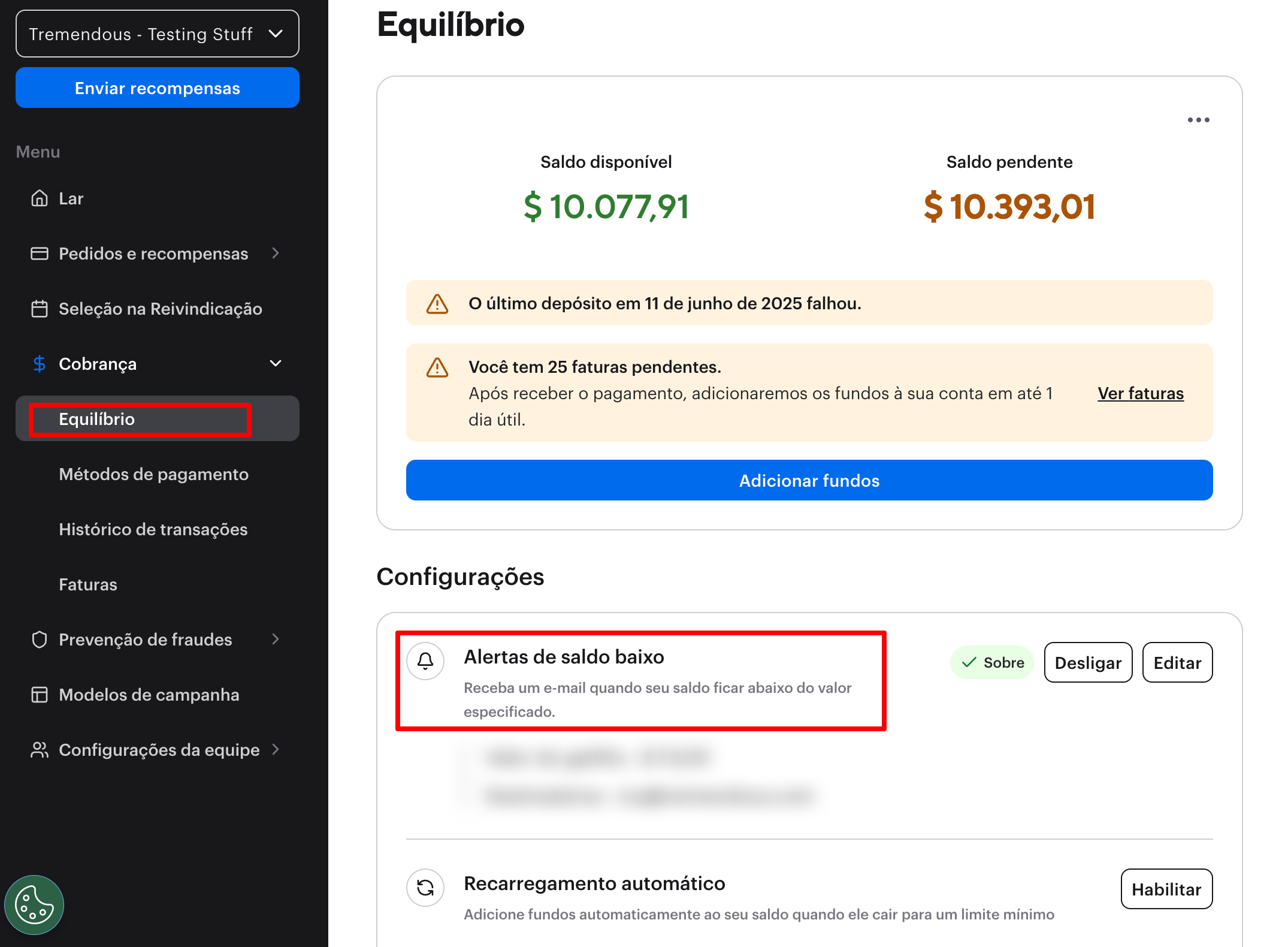Click the shield icon for Prevenção de fraudes

[40, 640]
